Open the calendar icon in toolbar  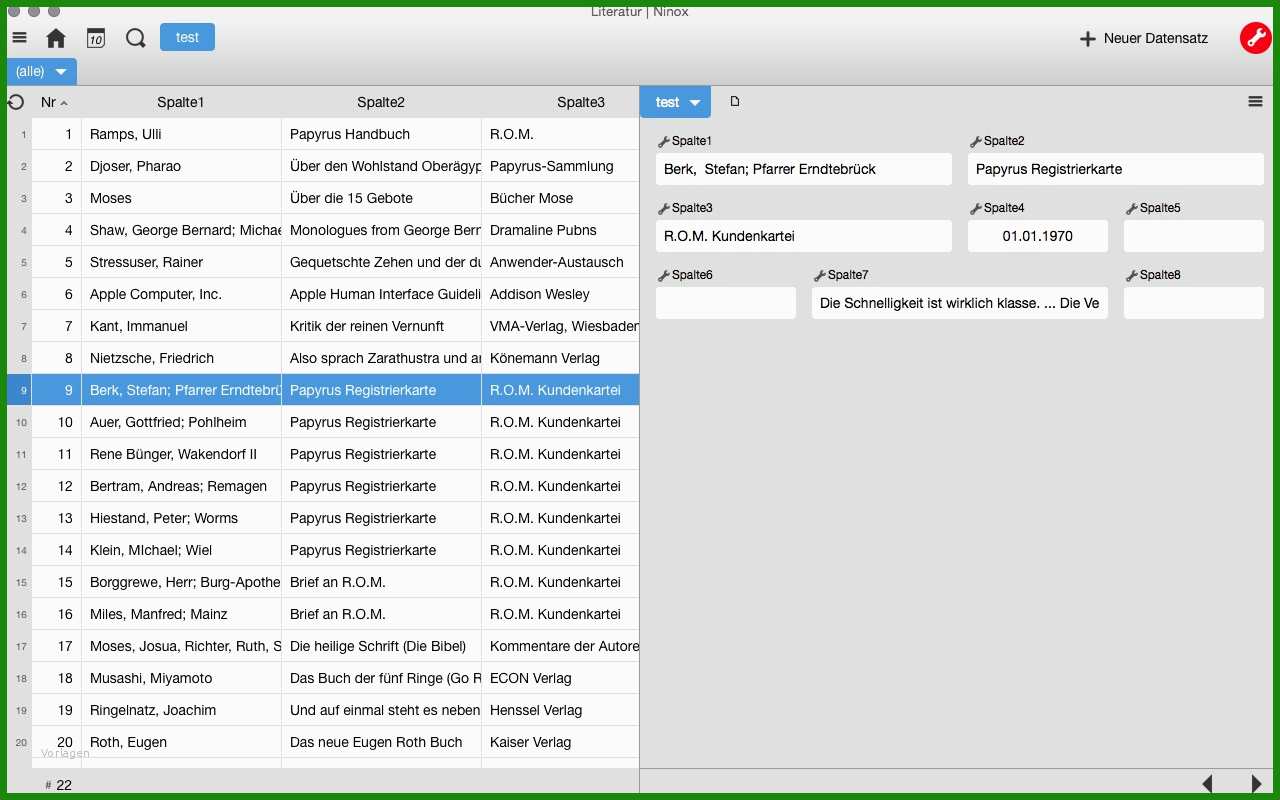coord(95,38)
